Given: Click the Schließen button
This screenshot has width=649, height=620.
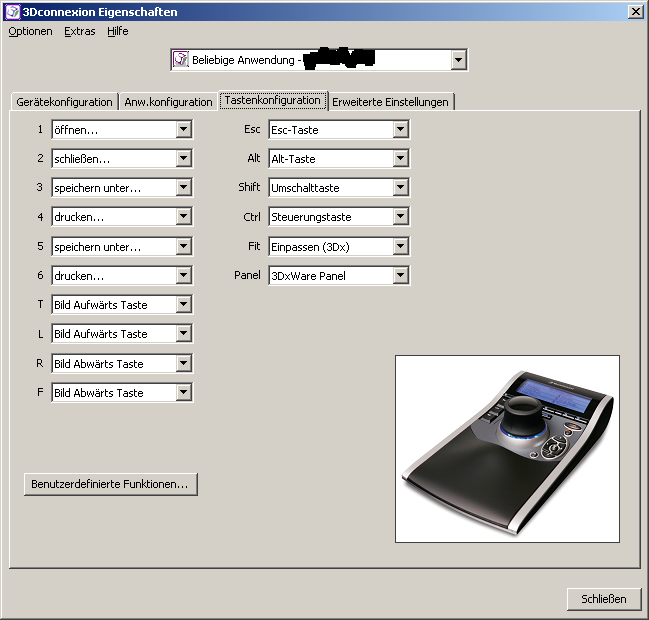Looking at the screenshot, I should point(604,599).
